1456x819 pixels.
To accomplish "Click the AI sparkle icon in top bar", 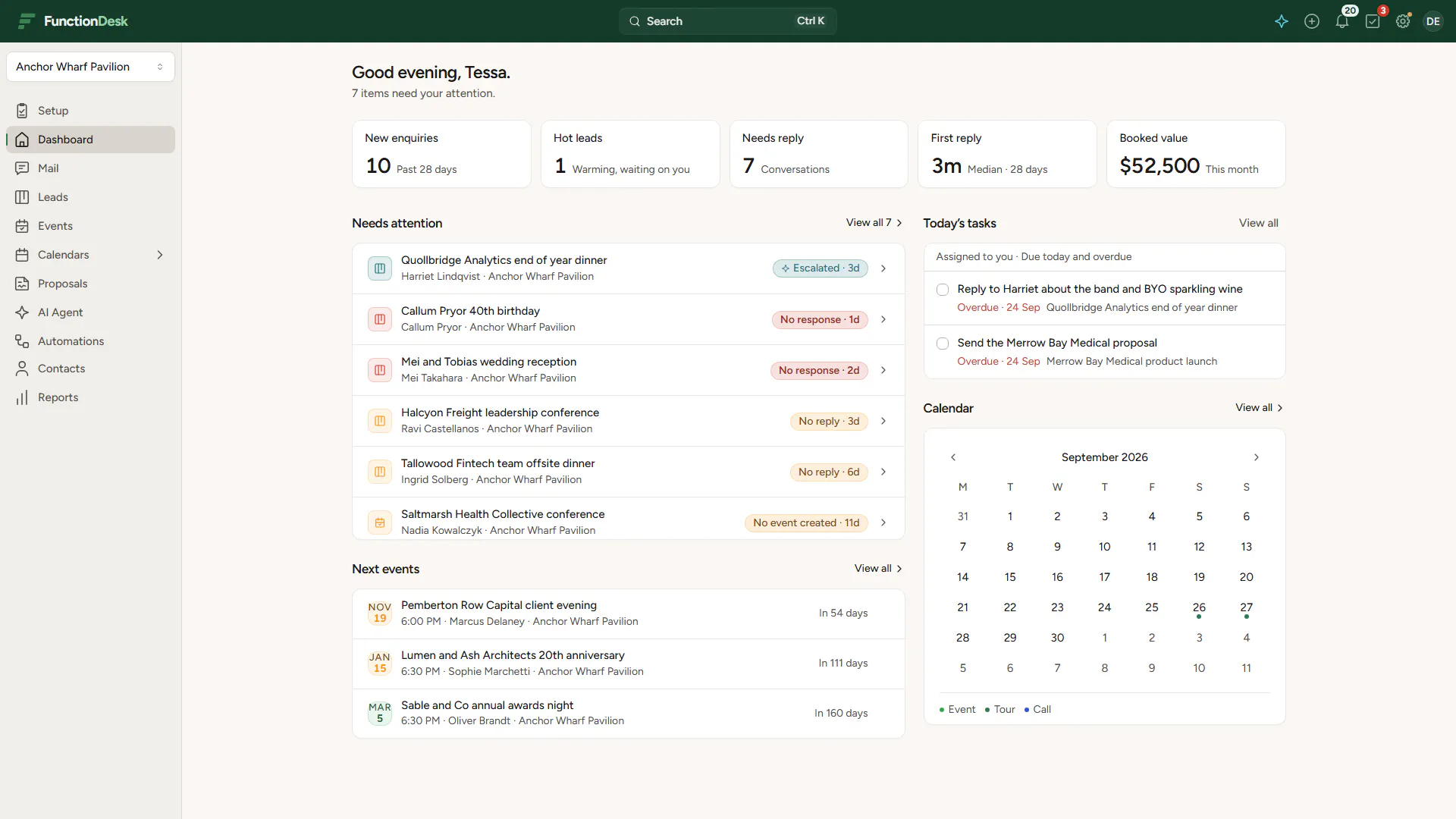I will (x=1282, y=21).
